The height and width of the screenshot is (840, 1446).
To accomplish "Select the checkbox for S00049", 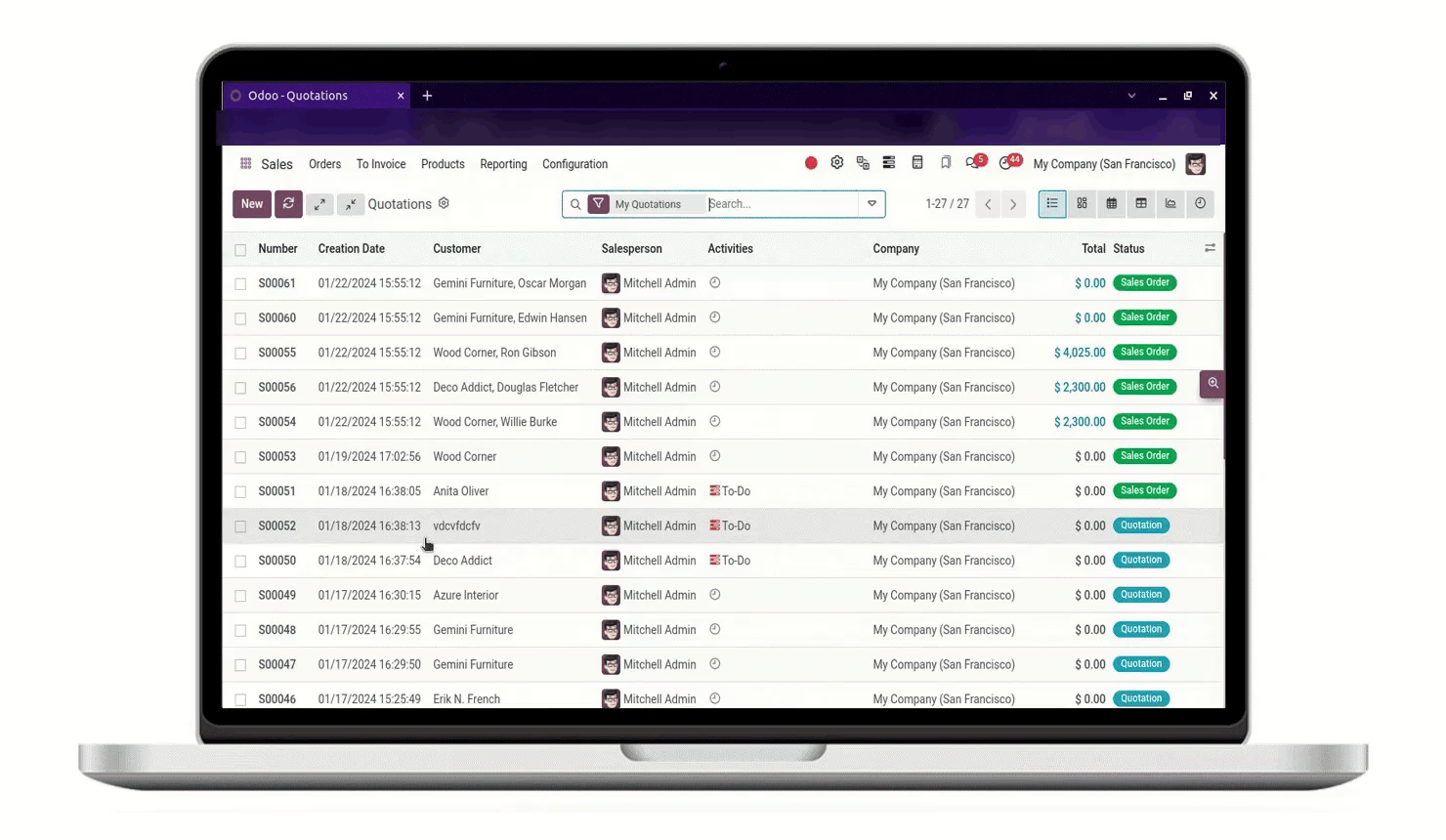I will tap(240, 596).
